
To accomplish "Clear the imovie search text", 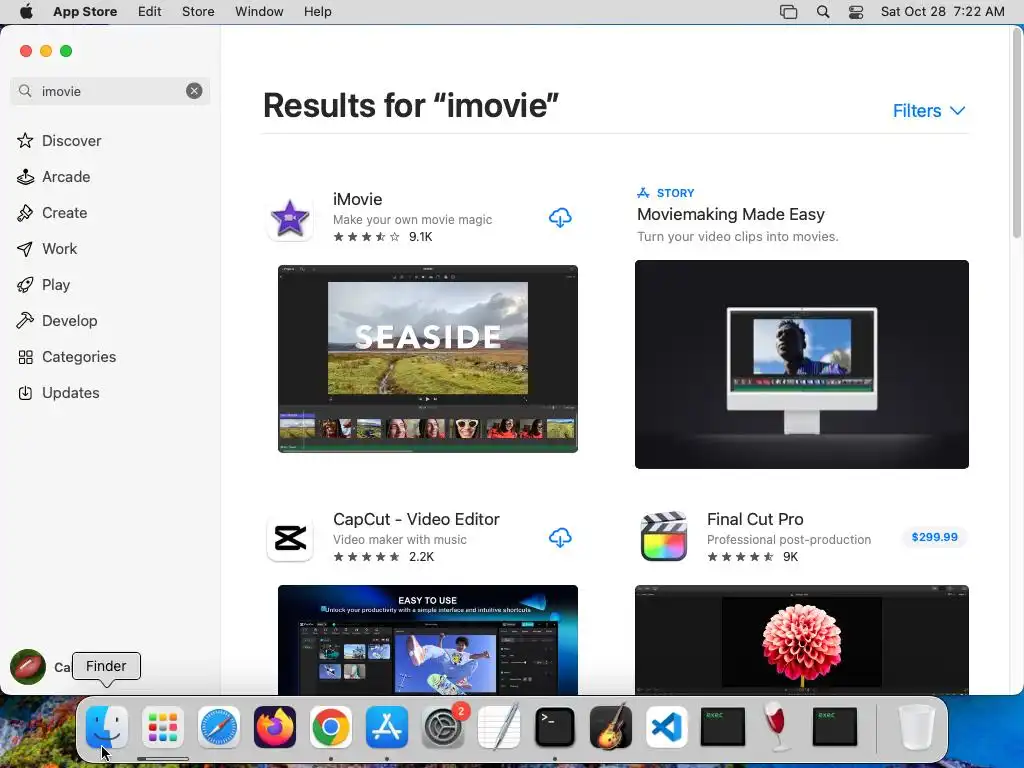I will (x=194, y=91).
